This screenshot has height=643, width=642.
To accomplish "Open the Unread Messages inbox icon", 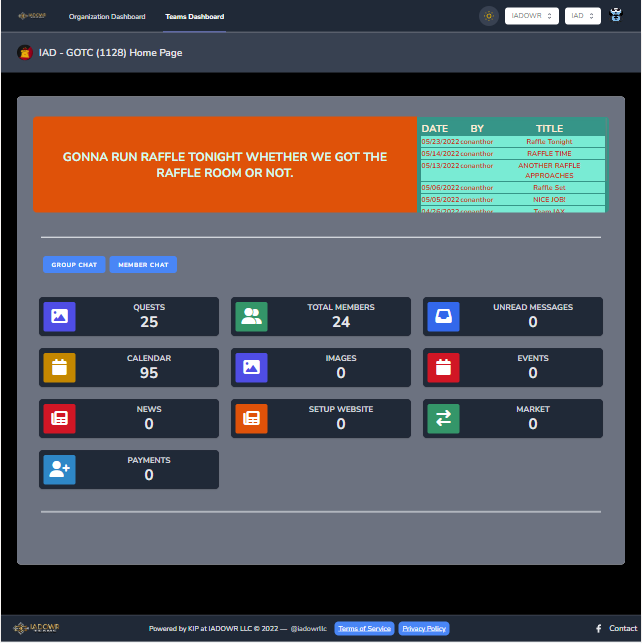I will point(443,316).
